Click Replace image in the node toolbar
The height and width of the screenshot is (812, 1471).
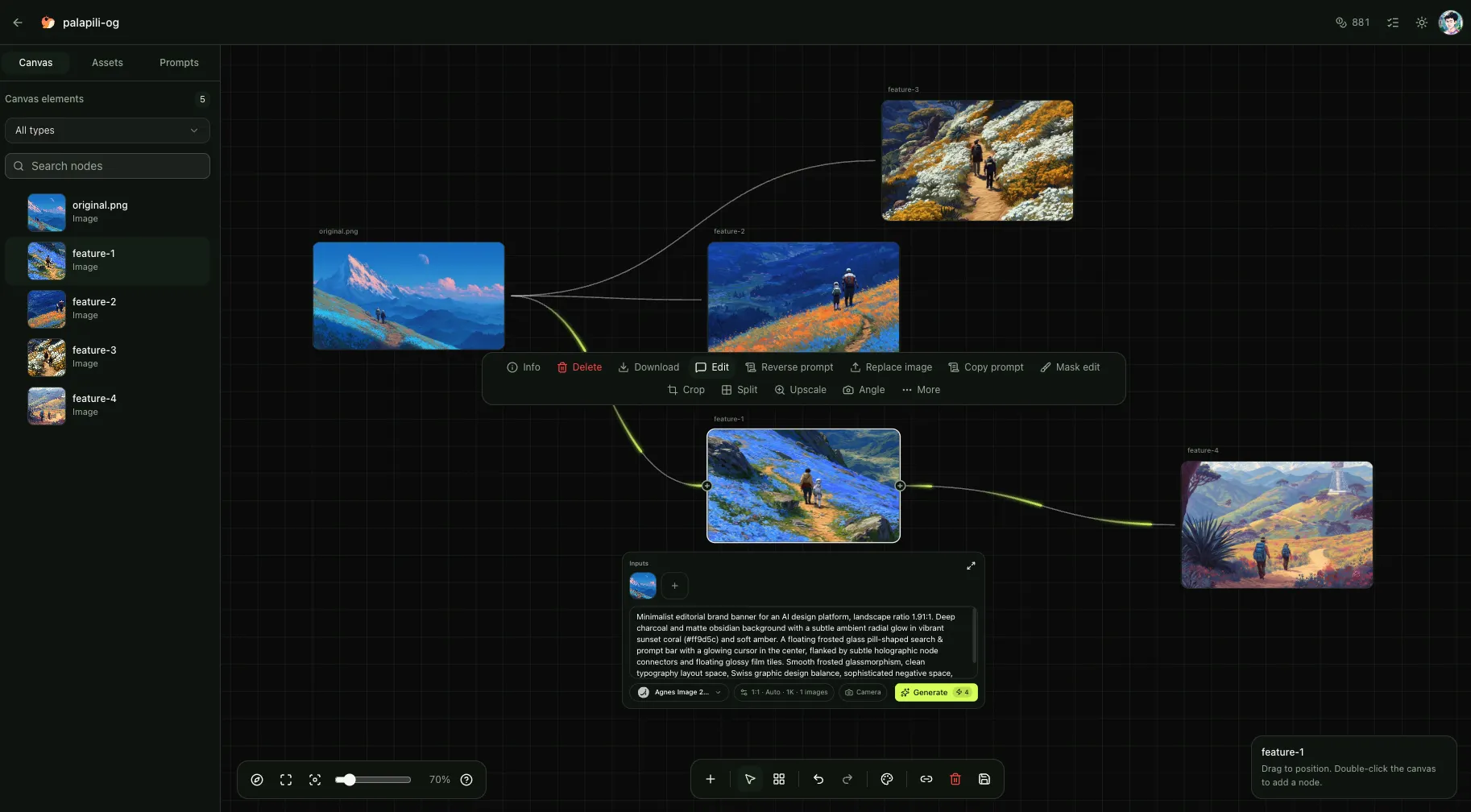(x=891, y=367)
